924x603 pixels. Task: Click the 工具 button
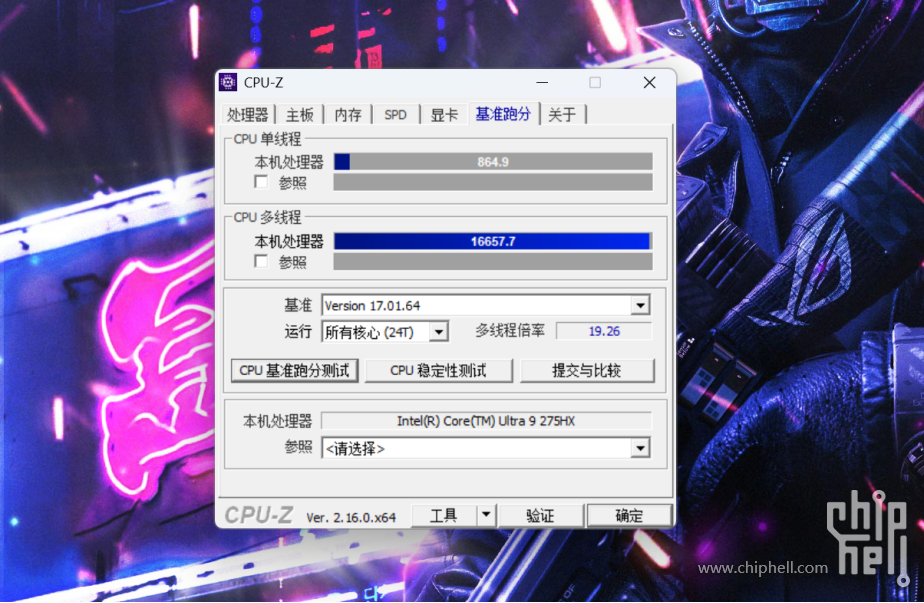[444, 515]
